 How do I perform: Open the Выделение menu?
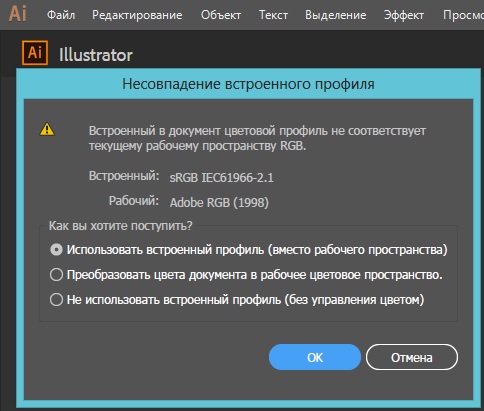pyautogui.click(x=335, y=15)
